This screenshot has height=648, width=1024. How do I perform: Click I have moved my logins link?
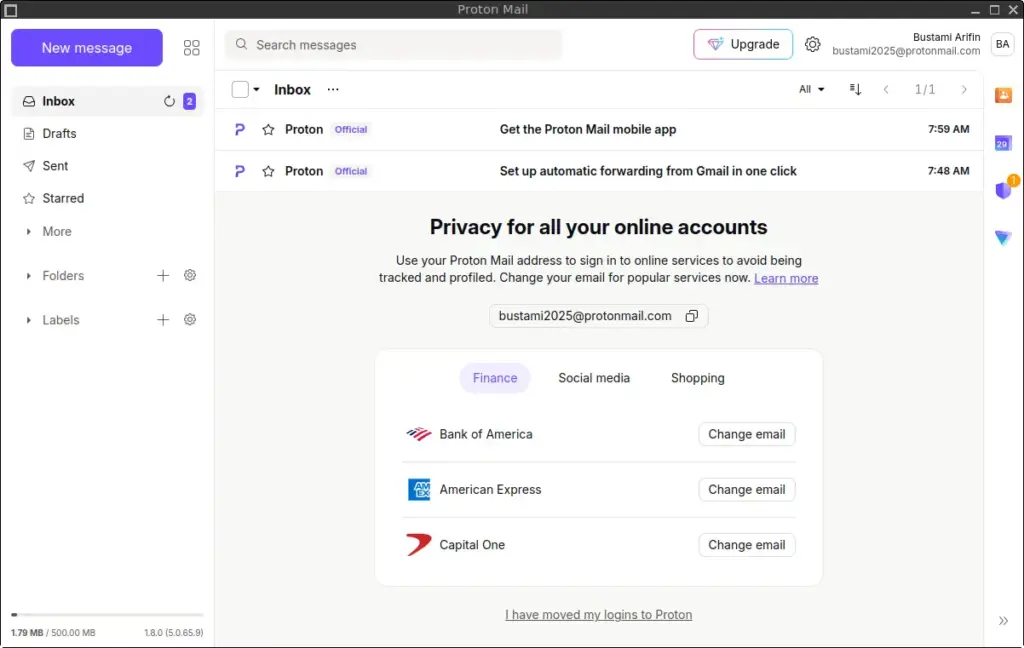[598, 615]
